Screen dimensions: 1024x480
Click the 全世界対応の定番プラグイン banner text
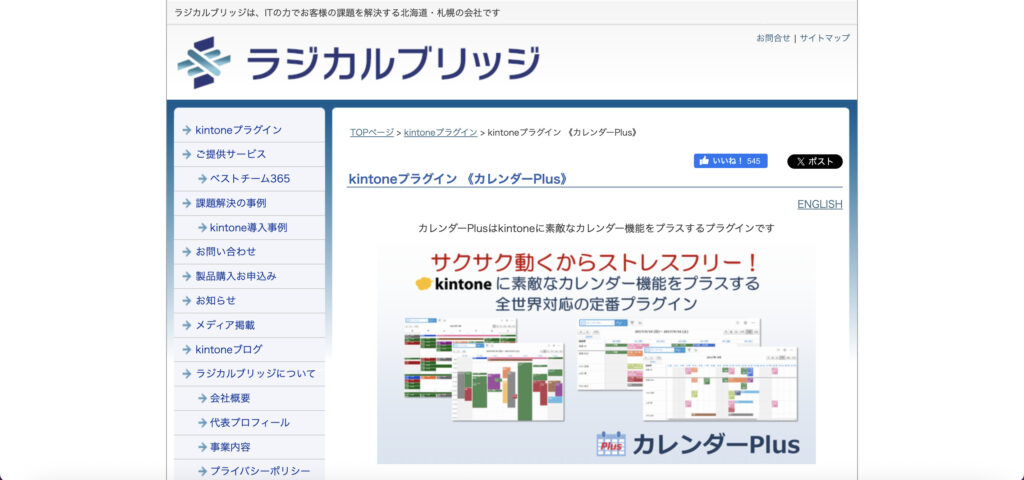[x=596, y=304]
